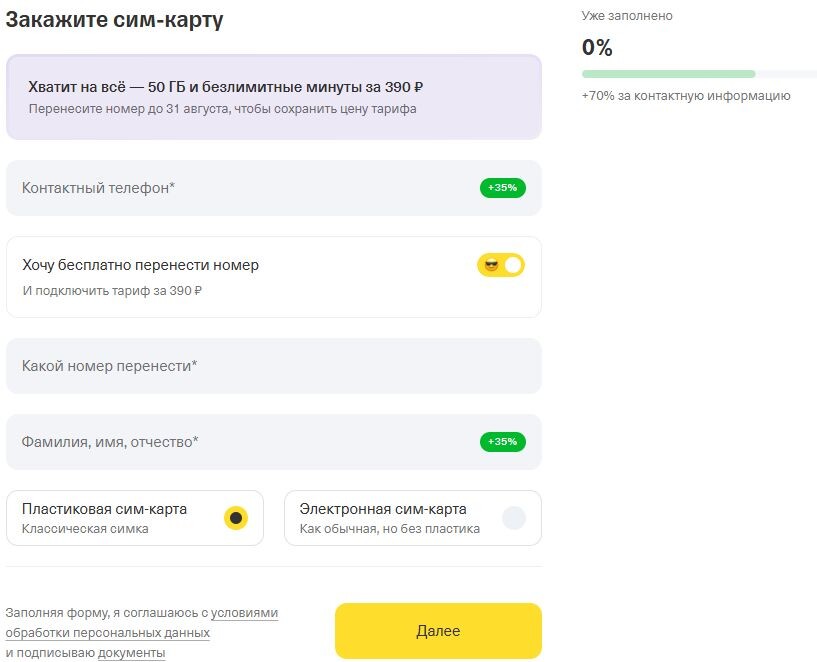Click the 0% completion indicator
The height and width of the screenshot is (662, 817).
coord(597,48)
